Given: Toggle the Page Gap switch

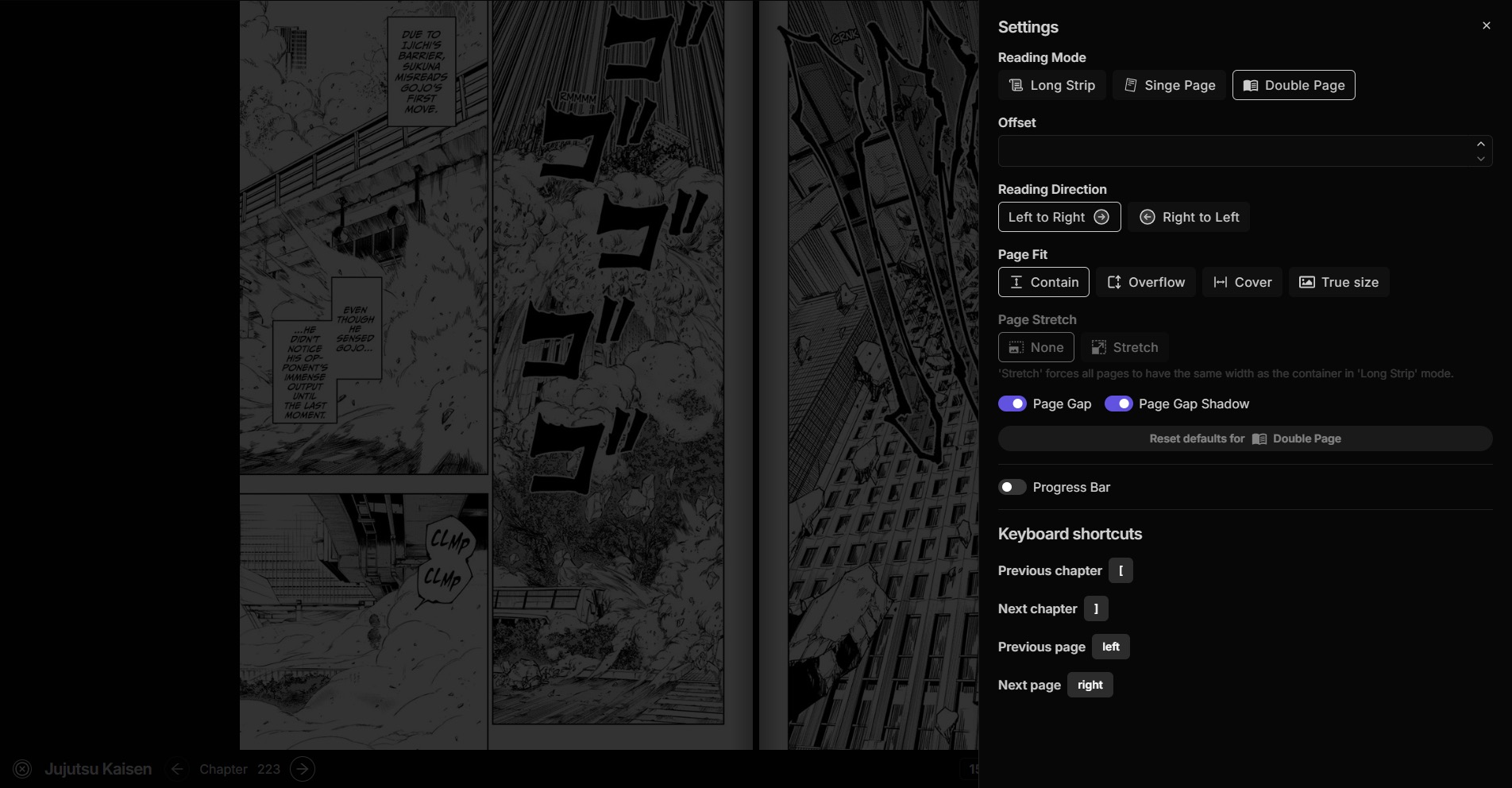Looking at the screenshot, I should point(1012,404).
